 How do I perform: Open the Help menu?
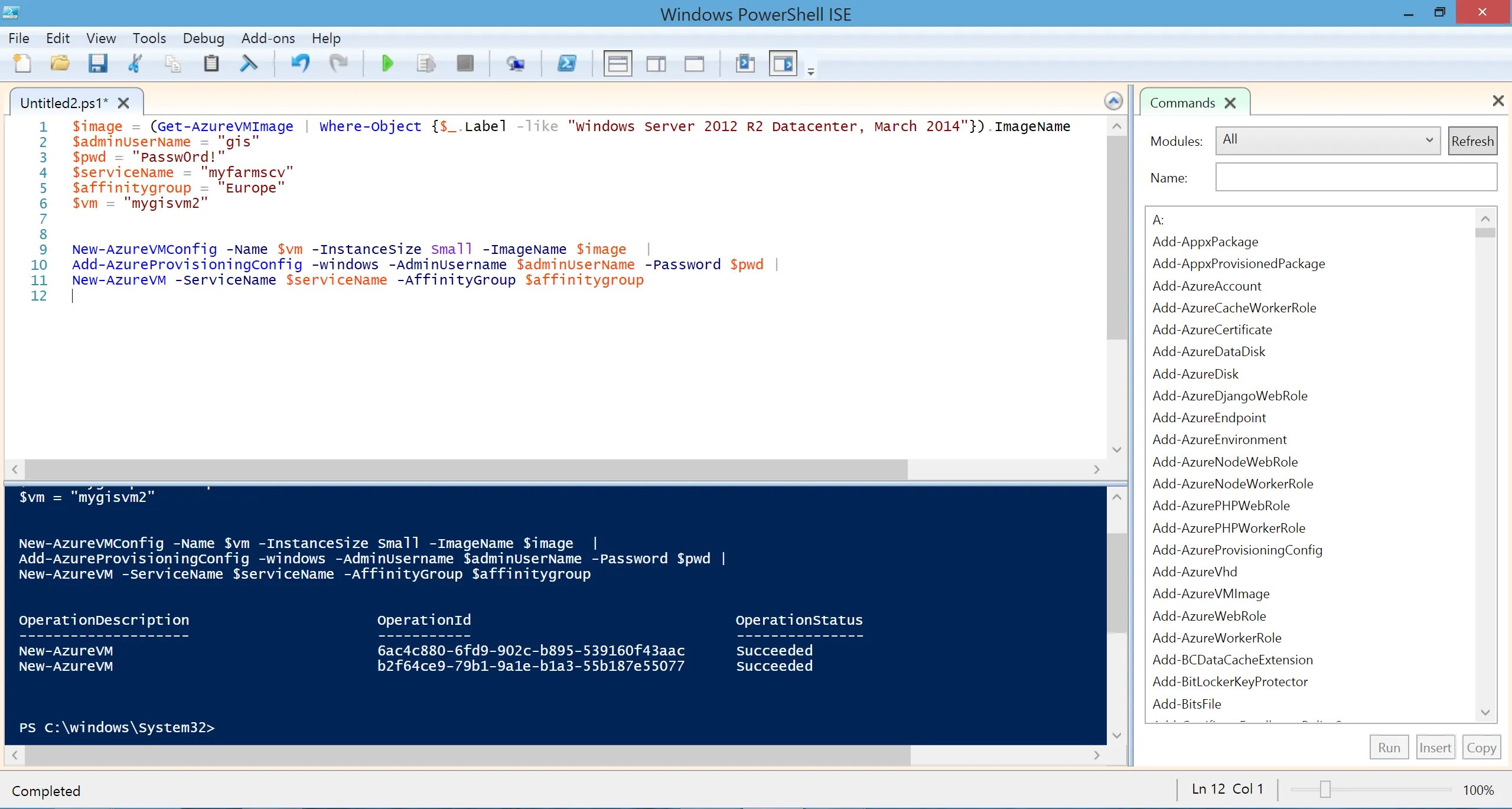coord(326,38)
